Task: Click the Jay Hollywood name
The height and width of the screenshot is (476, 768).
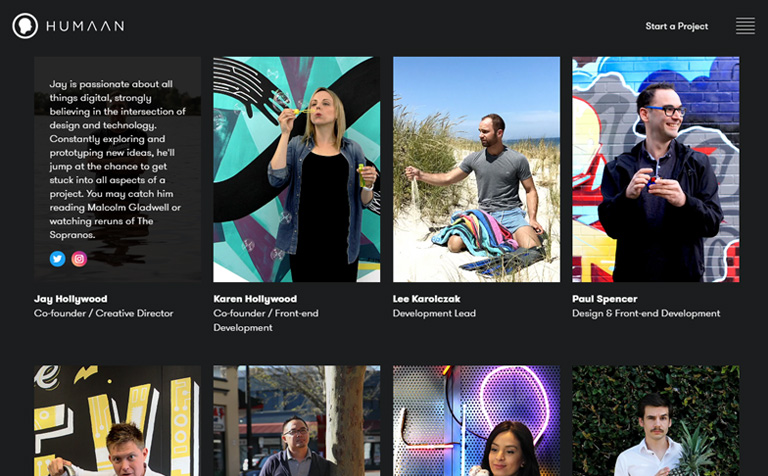Action: (71, 299)
